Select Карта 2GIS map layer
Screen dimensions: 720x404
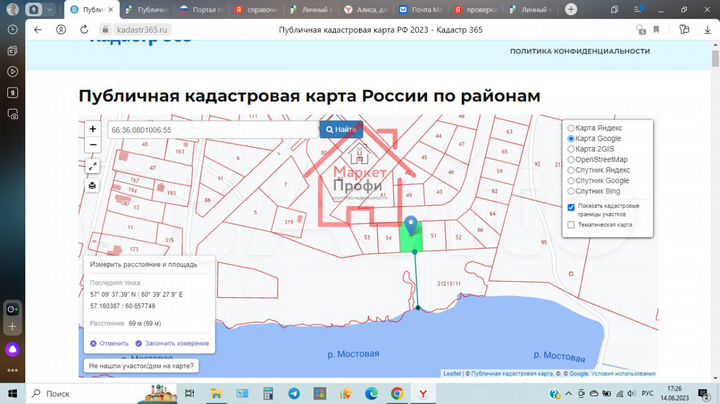point(591,149)
